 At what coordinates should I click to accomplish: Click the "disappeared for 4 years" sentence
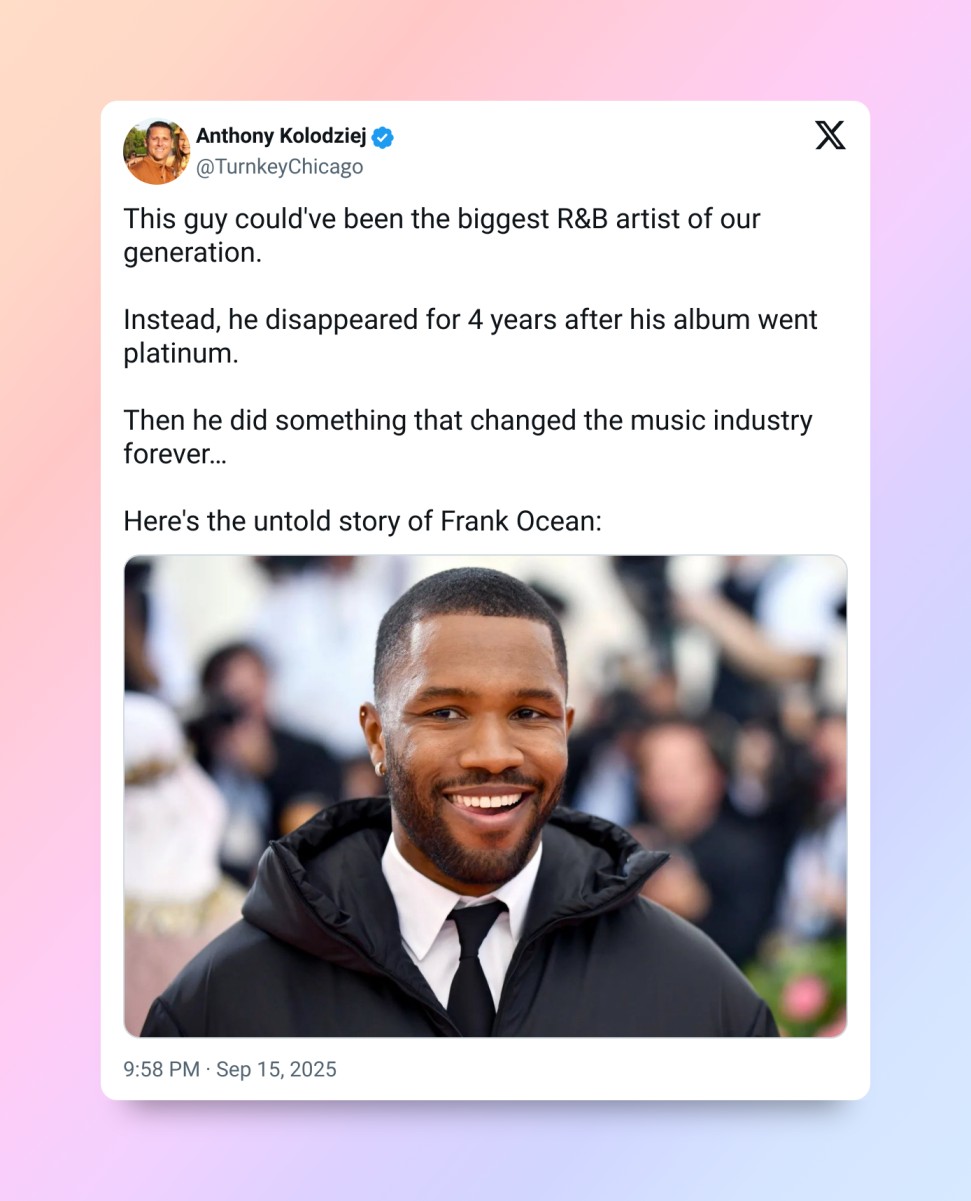click(470, 320)
